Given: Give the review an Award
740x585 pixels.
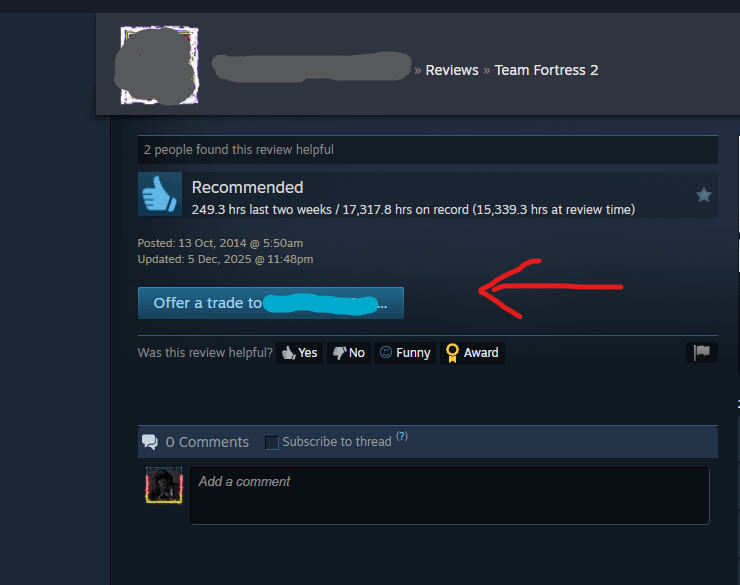Looking at the screenshot, I should [472, 353].
